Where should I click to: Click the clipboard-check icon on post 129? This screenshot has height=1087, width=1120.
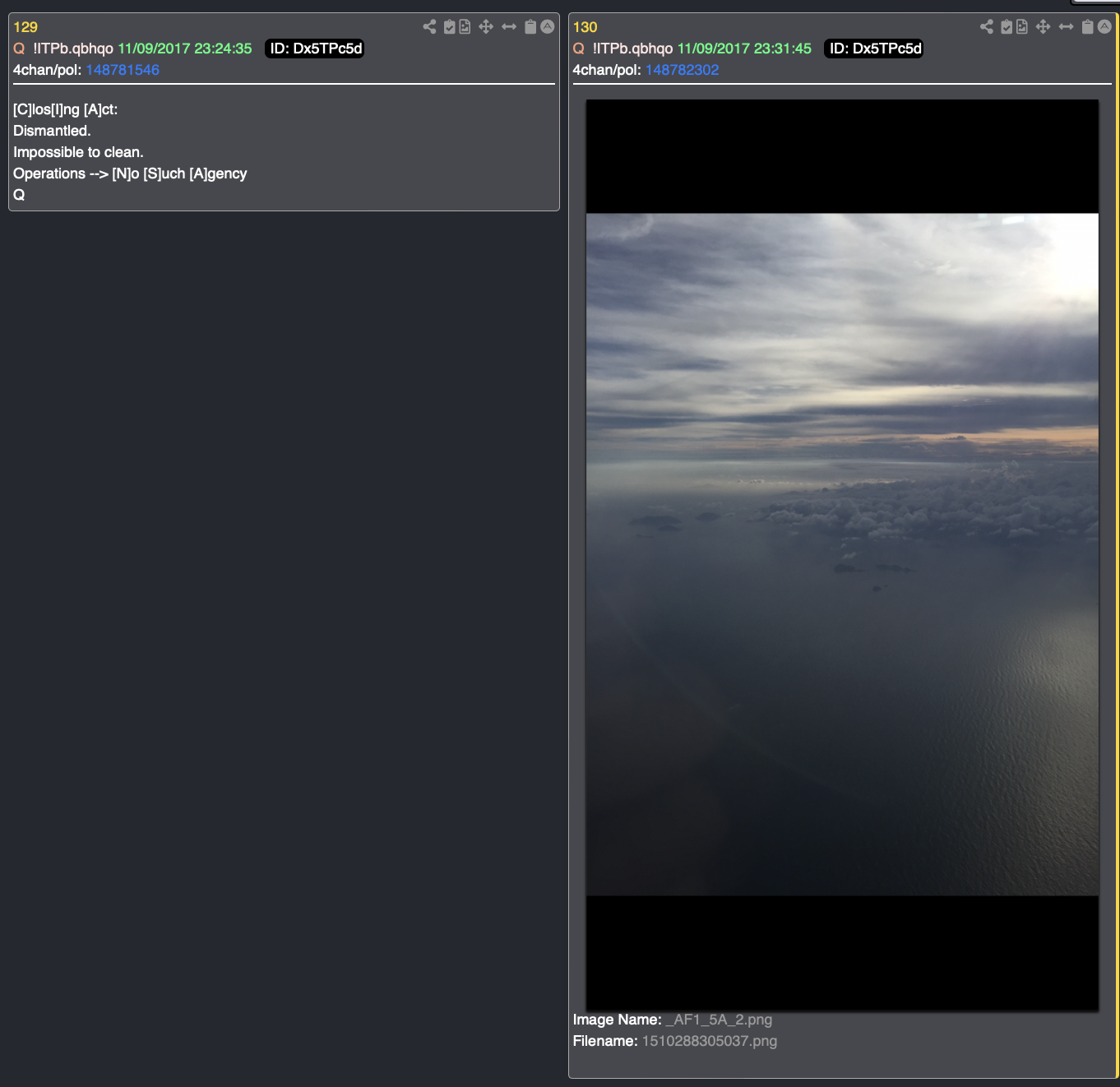(x=449, y=27)
